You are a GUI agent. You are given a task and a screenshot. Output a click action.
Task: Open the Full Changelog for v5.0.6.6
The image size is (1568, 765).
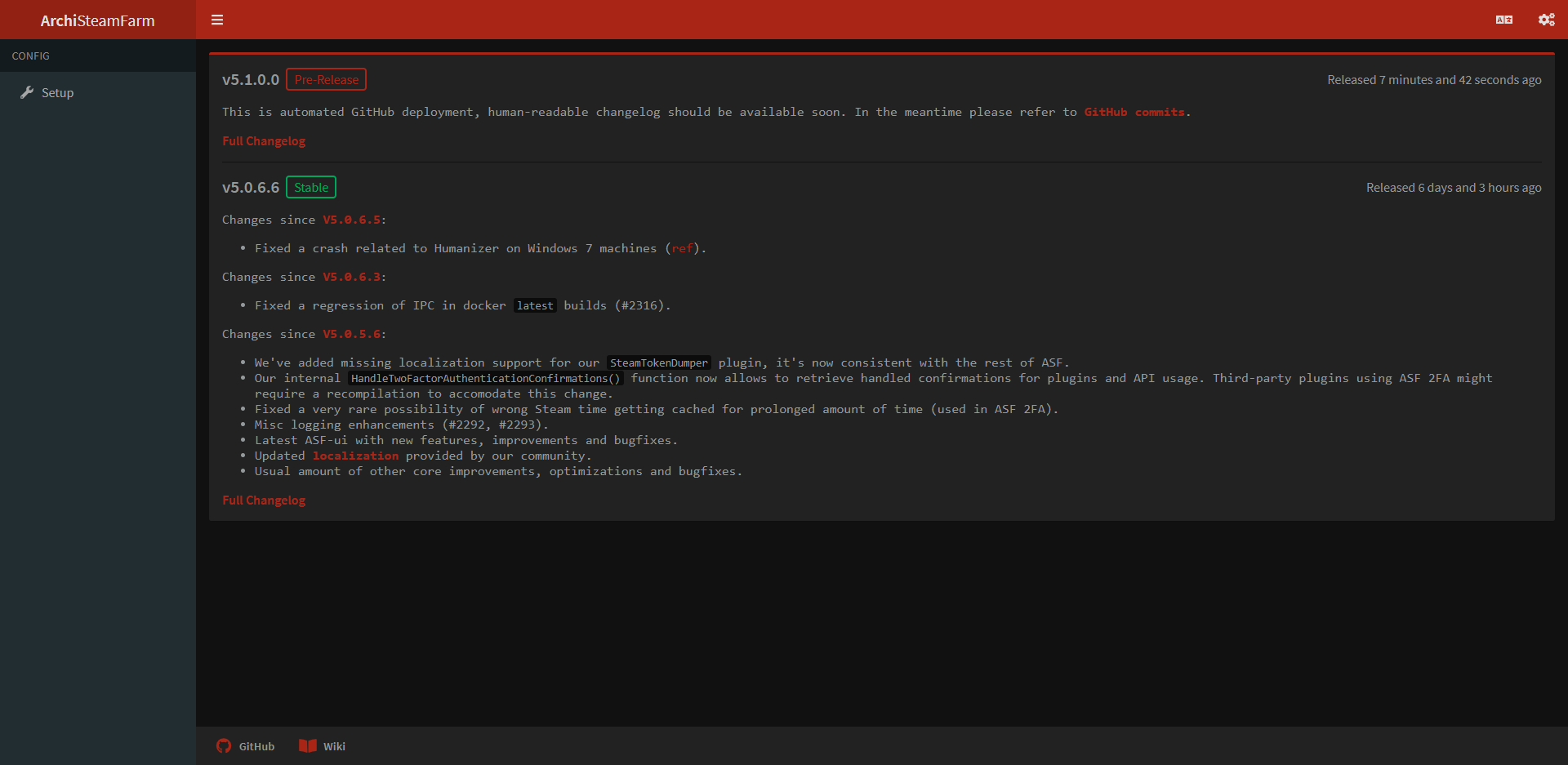click(263, 500)
